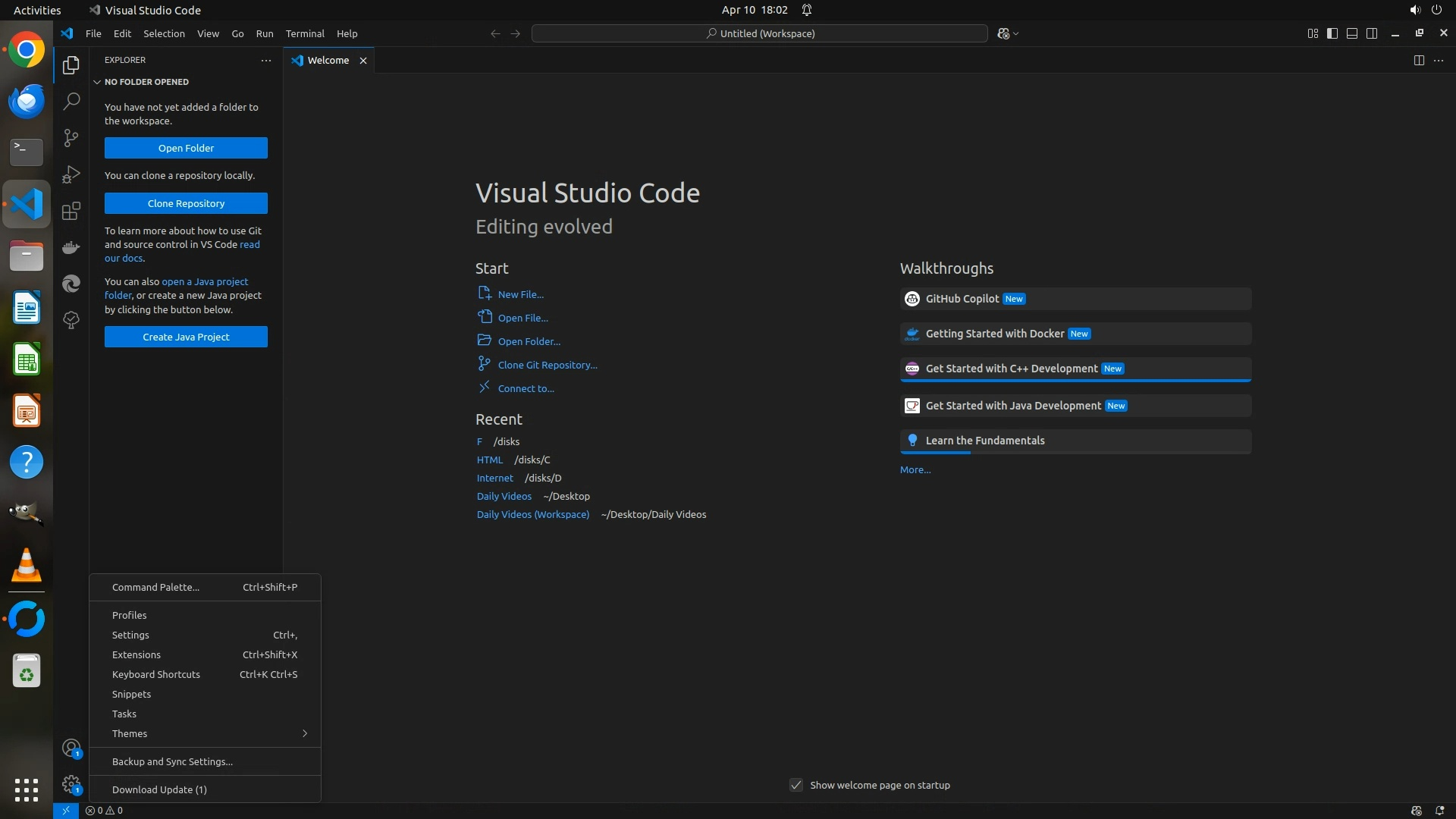1456x819 pixels.
Task: Click the remote window status bar icon
Action: [x=66, y=811]
